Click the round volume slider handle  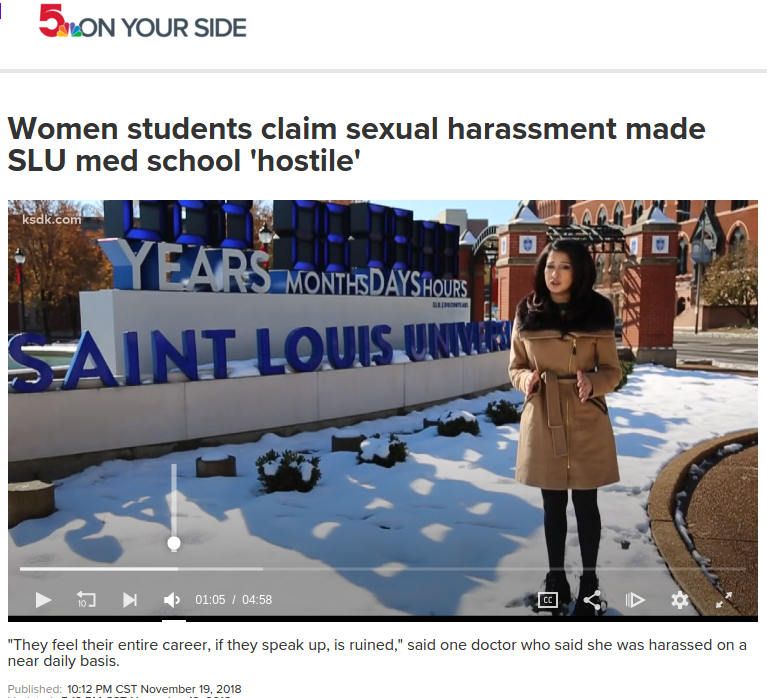click(x=174, y=543)
